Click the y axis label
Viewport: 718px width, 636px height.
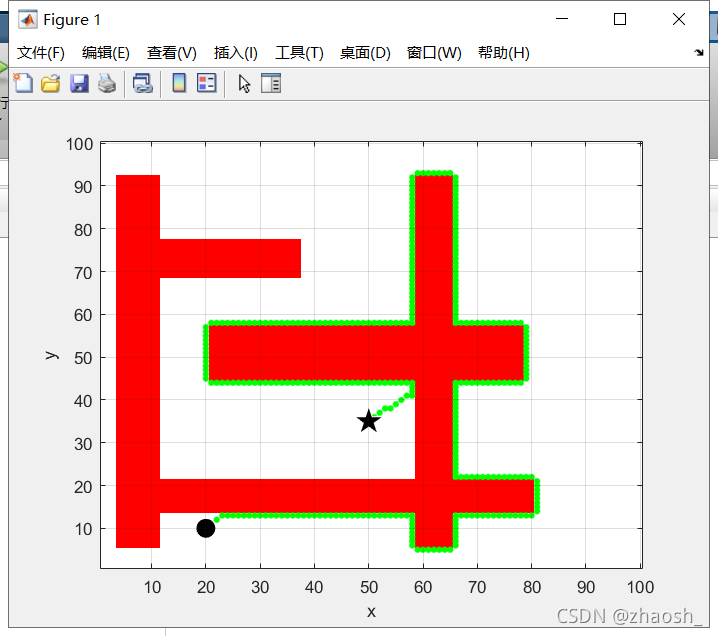click(x=51, y=355)
